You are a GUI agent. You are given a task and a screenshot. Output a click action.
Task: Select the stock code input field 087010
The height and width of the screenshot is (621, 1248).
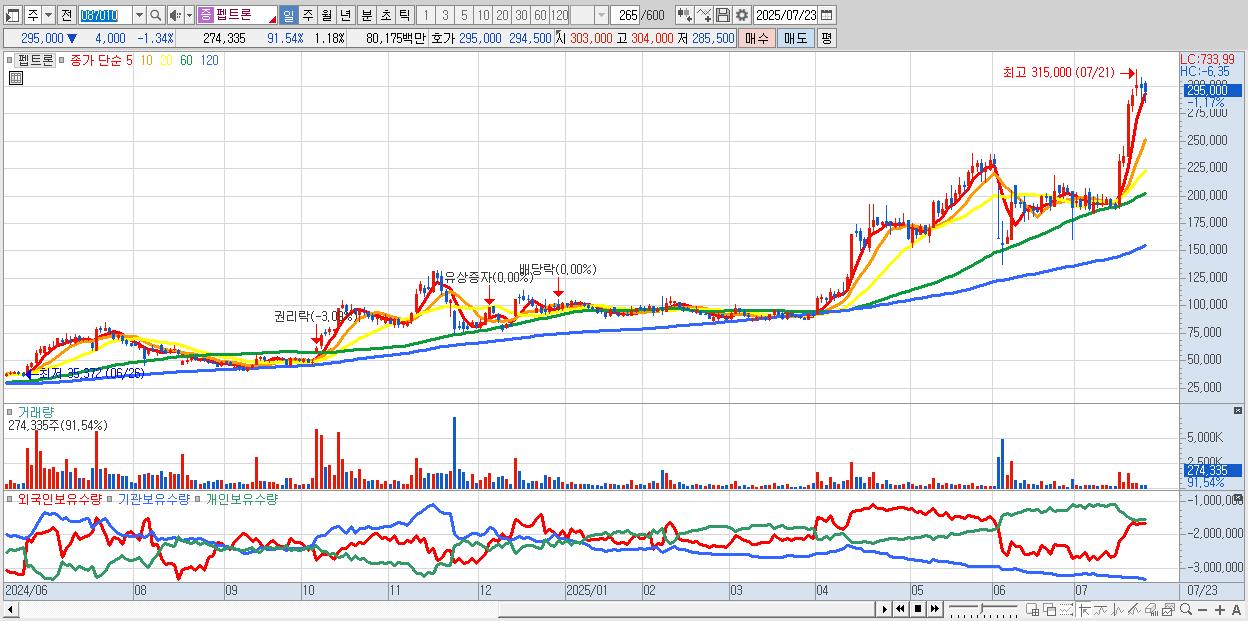click(105, 15)
